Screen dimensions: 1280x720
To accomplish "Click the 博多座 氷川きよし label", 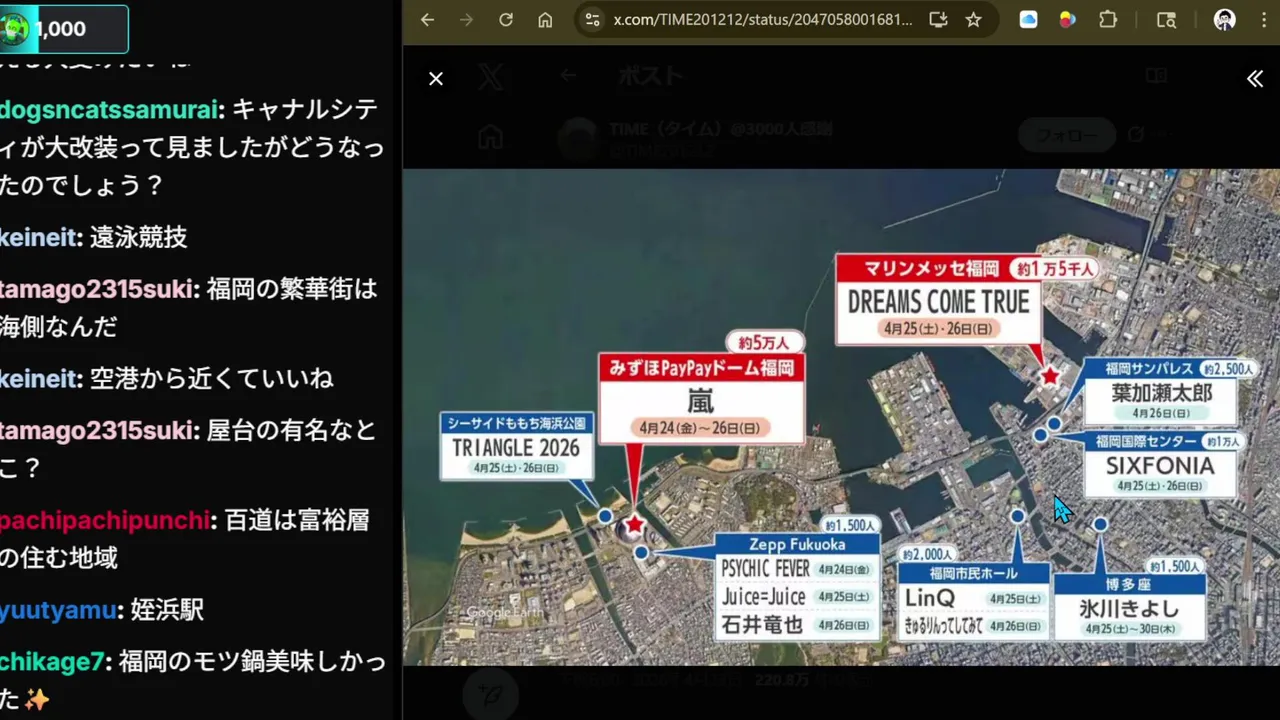I will coord(1129,606).
